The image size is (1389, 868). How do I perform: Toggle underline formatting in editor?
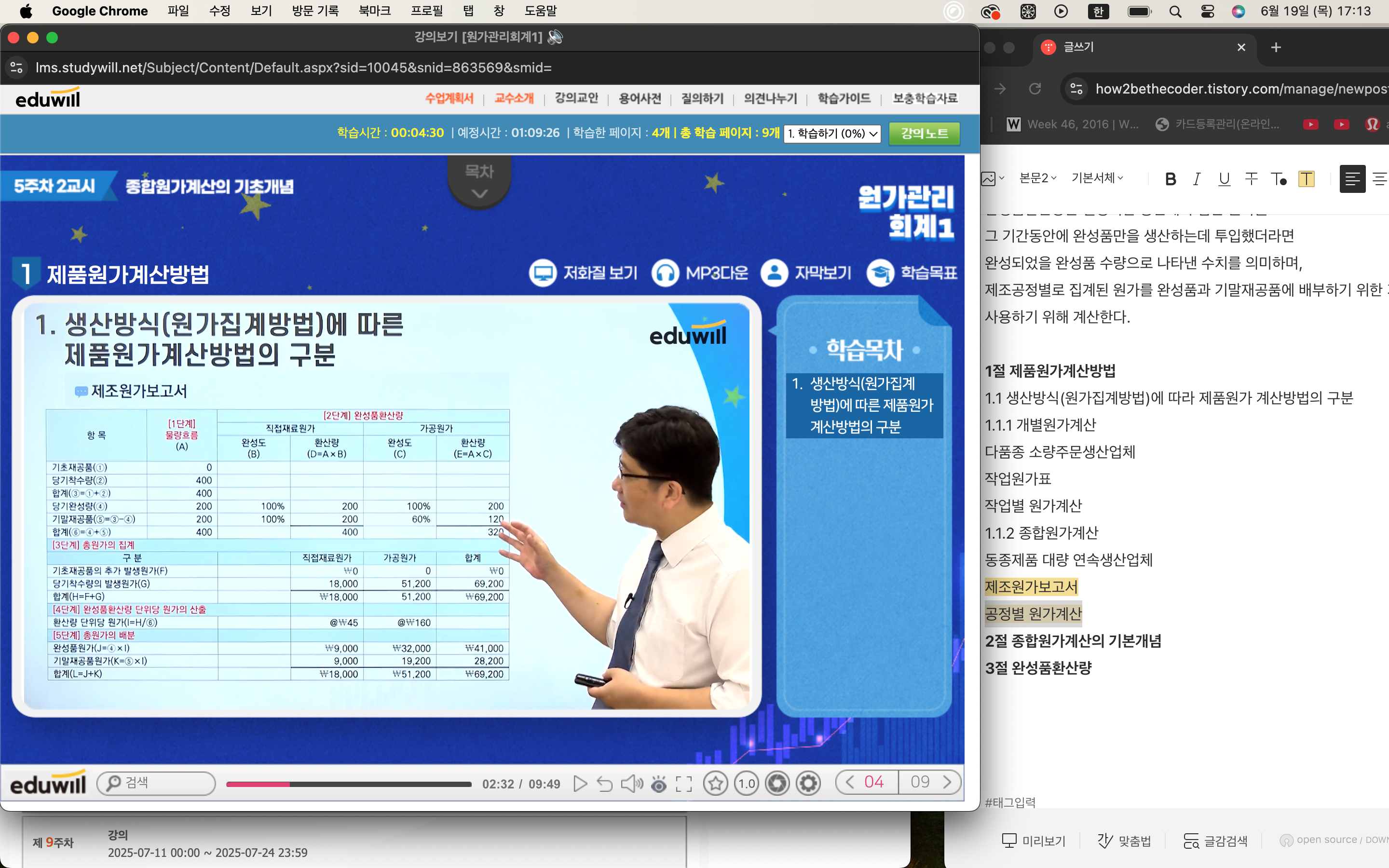[1224, 179]
